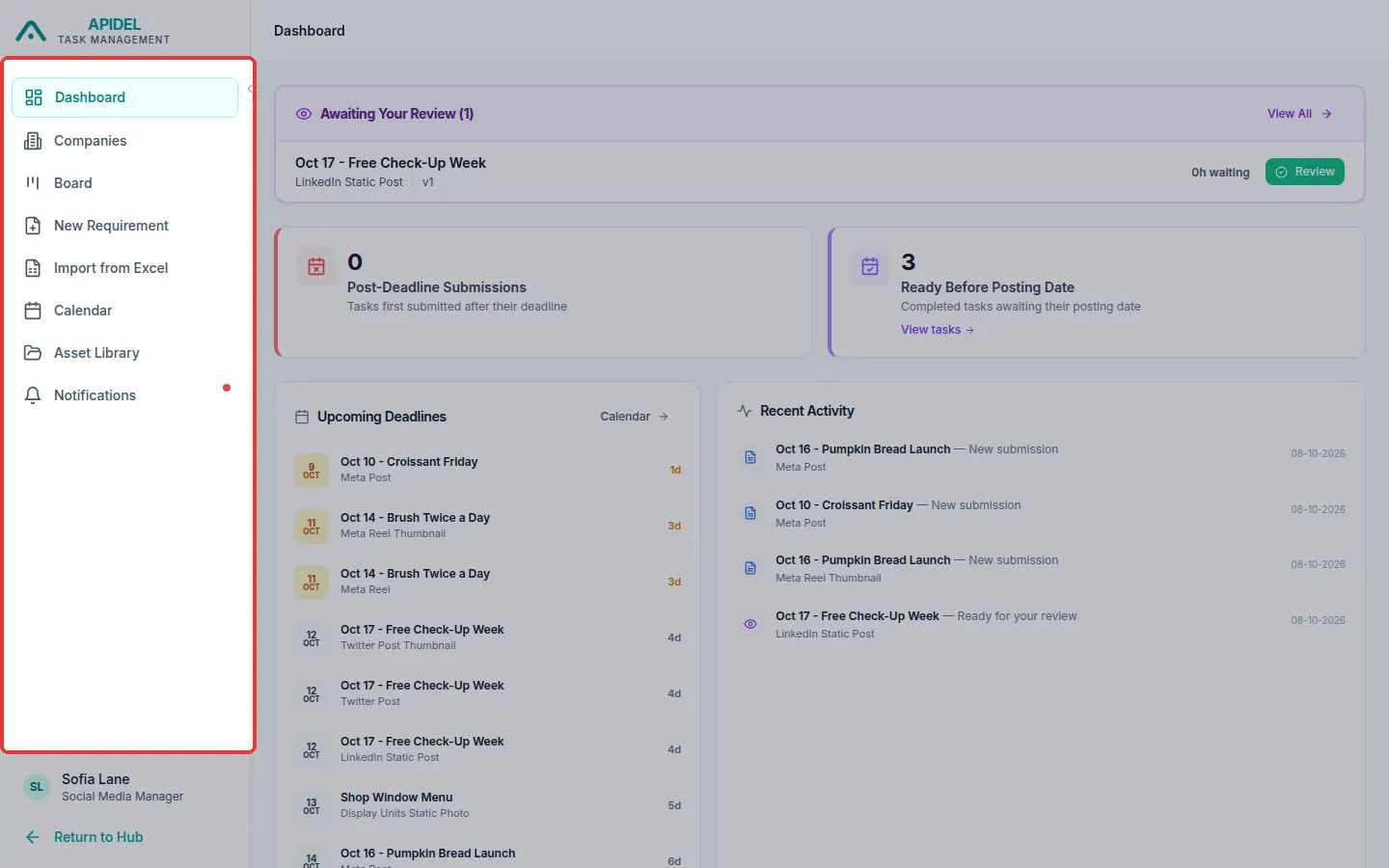Click the New Requirement file-plus icon
The height and width of the screenshot is (868, 1389).
point(33,226)
